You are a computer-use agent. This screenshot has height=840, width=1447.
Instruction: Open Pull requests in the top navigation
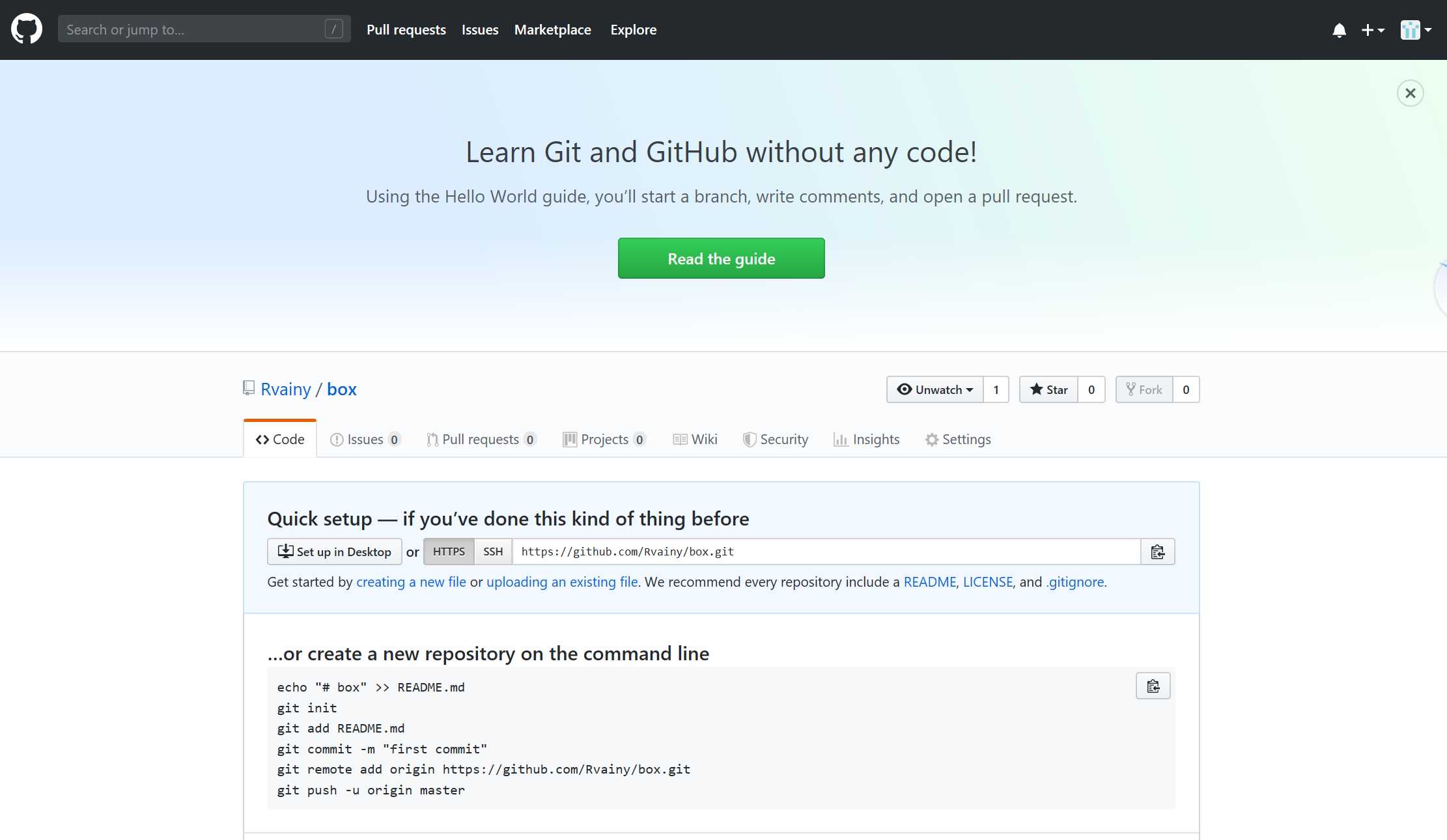pyautogui.click(x=406, y=30)
